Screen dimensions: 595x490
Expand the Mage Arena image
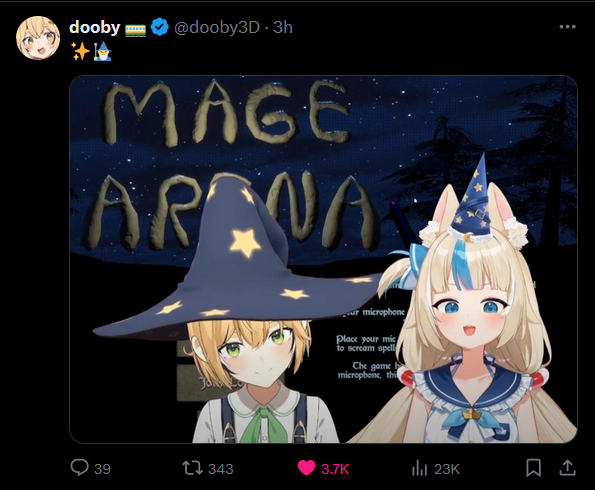click(x=323, y=259)
